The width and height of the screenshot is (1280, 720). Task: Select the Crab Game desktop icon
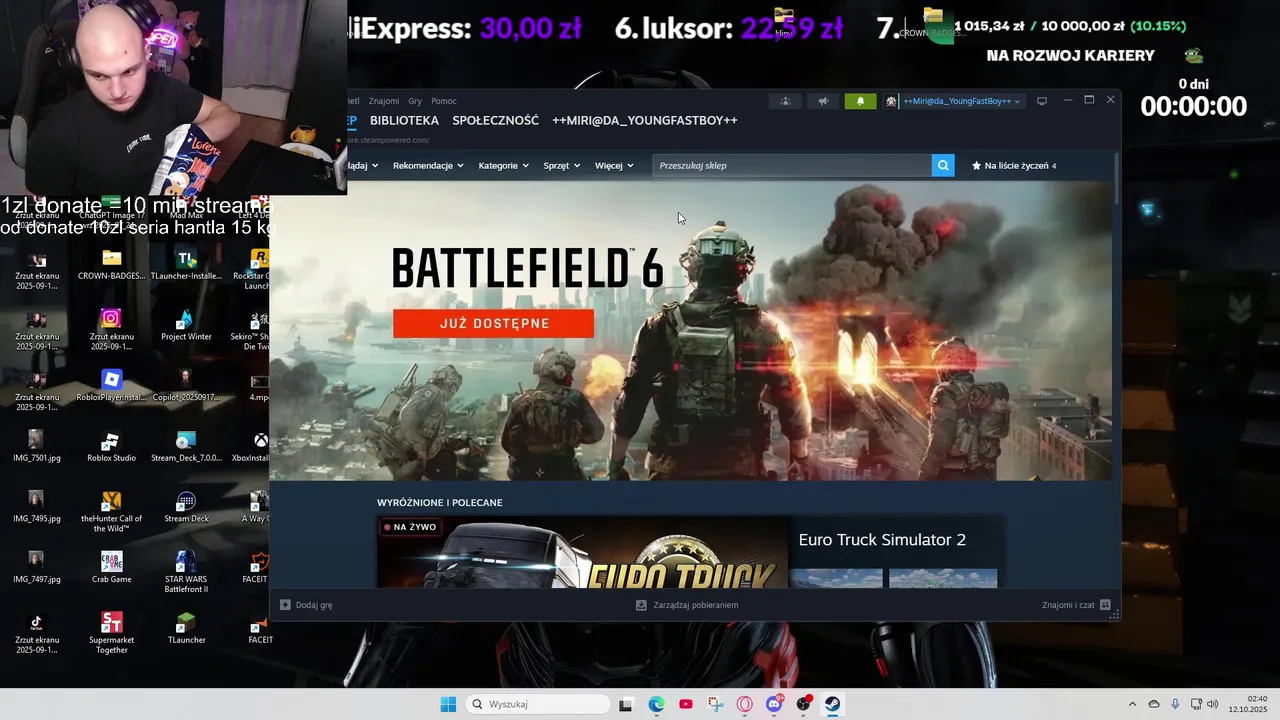(111, 567)
